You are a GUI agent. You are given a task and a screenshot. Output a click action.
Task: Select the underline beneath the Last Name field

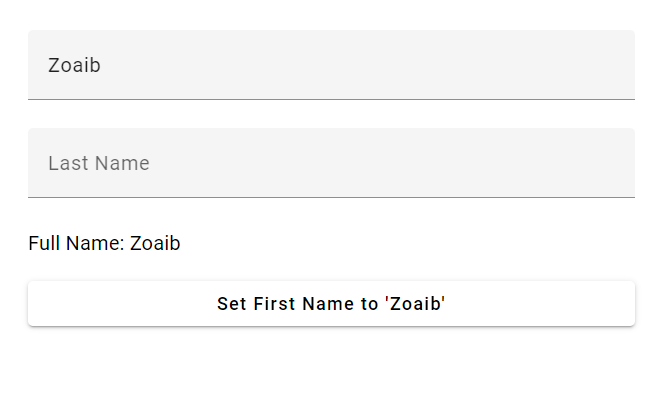(331, 197)
